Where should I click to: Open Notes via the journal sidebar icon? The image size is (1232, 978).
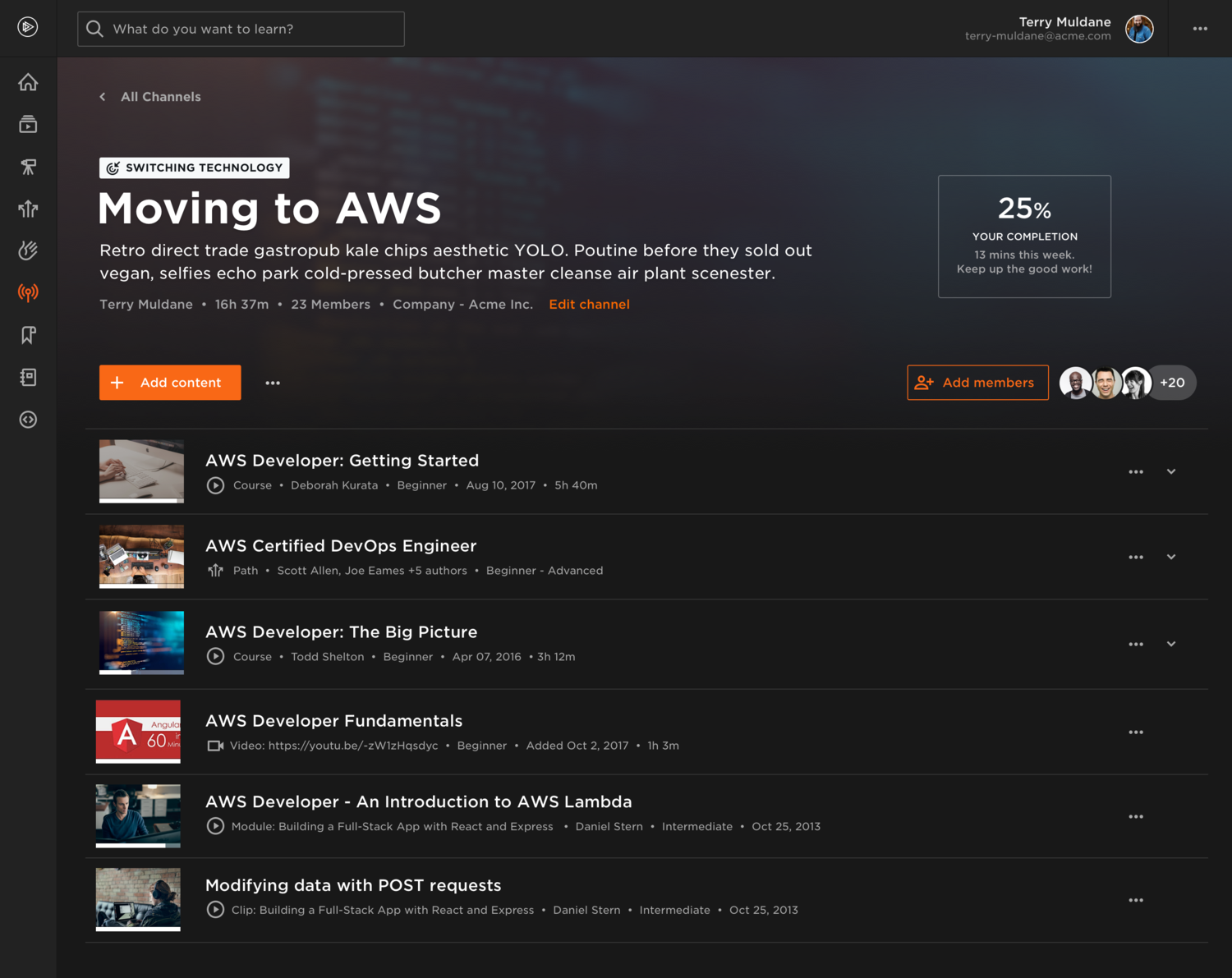pos(28,377)
